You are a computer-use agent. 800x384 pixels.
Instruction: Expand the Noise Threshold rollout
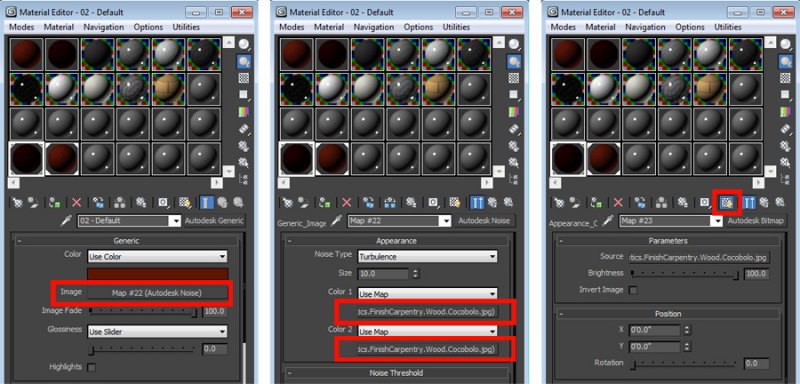(x=396, y=373)
